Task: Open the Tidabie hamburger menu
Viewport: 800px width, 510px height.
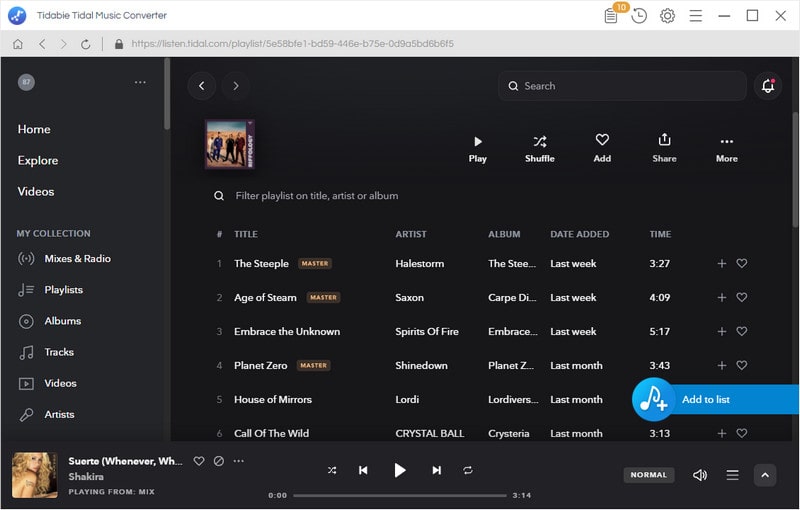Action: click(x=695, y=16)
